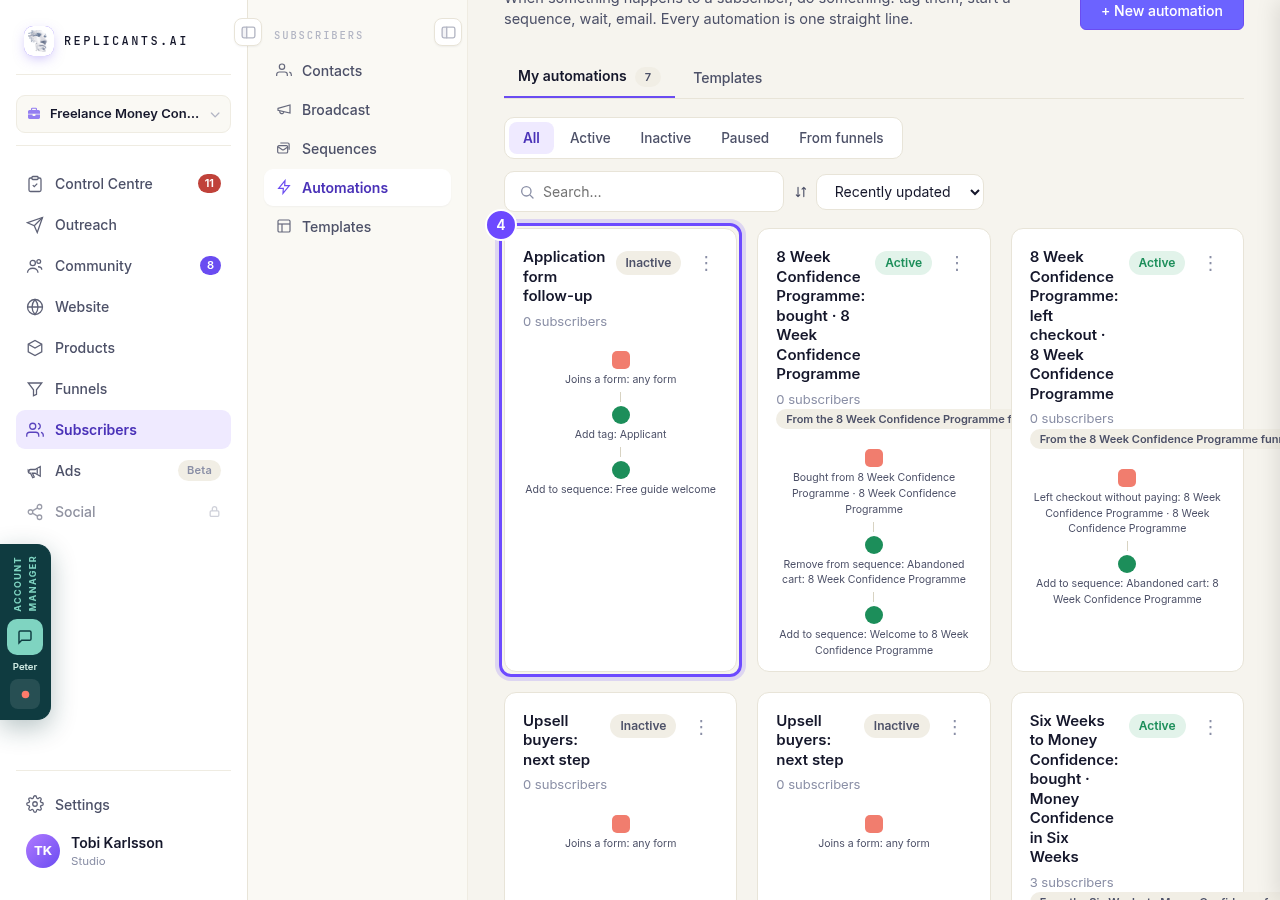Collapse the Subscribers sub-panel icon
The image size is (1280, 900).
coord(448,32)
